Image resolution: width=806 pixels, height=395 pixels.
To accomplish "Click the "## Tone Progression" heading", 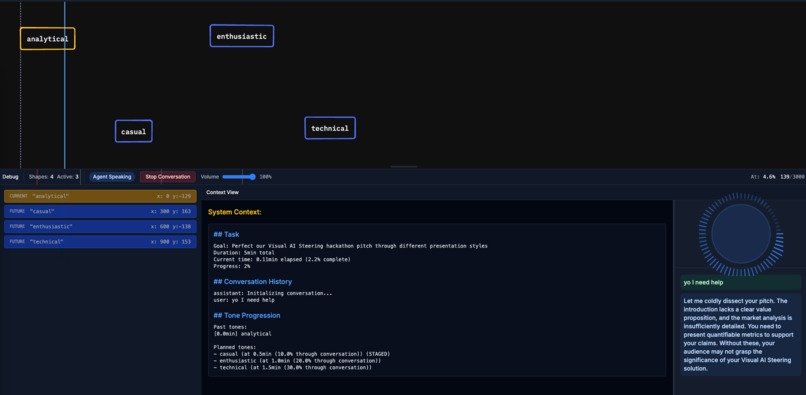I will 247,315.
